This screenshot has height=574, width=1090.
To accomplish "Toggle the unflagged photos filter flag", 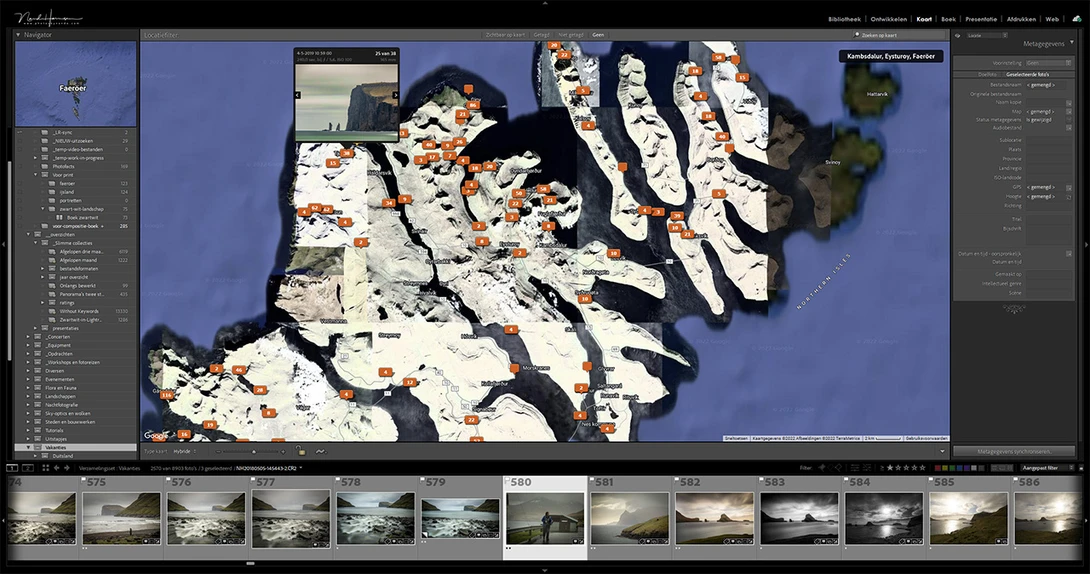I will 831,468.
